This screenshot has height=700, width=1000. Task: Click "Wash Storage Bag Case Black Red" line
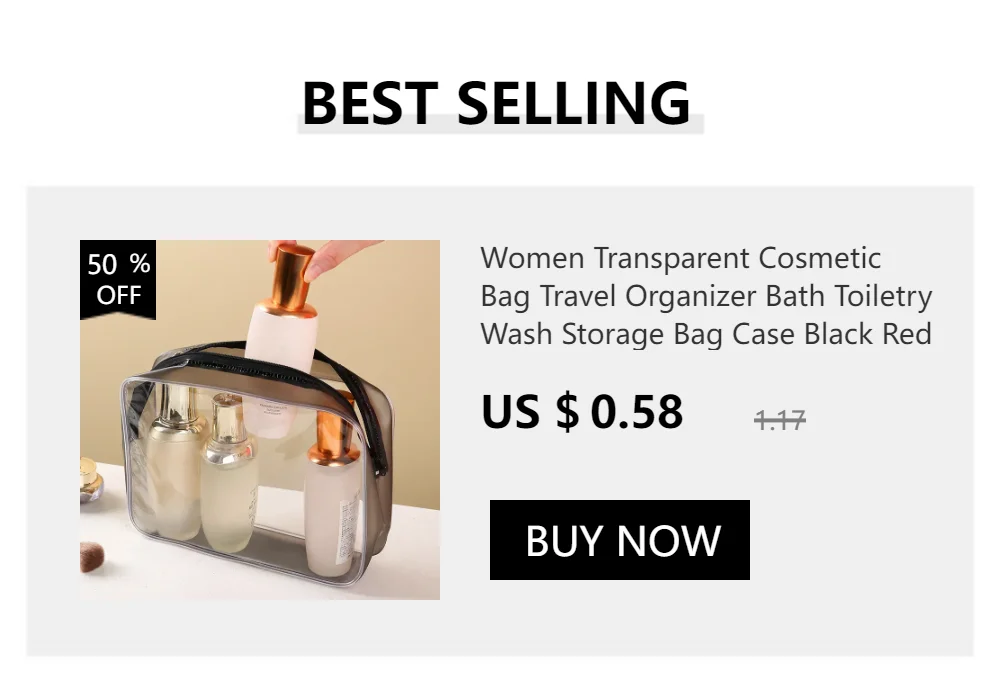point(706,335)
